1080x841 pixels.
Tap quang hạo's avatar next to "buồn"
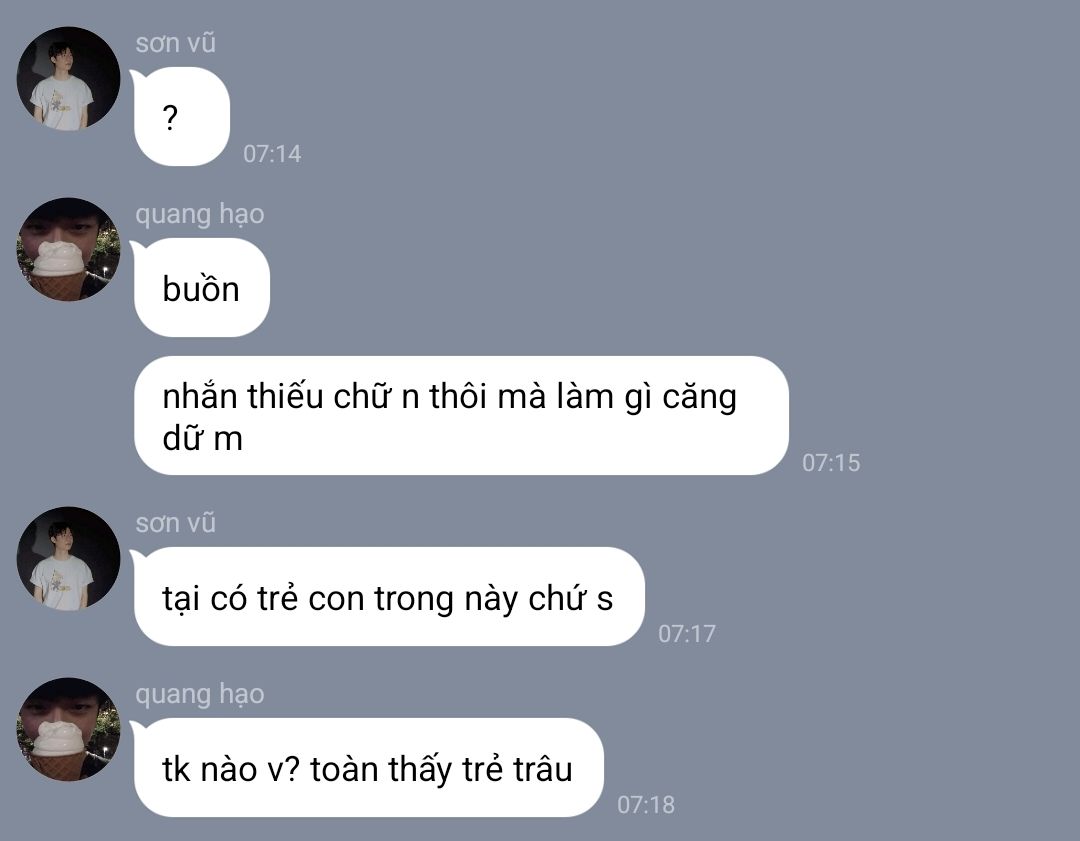tap(68, 249)
